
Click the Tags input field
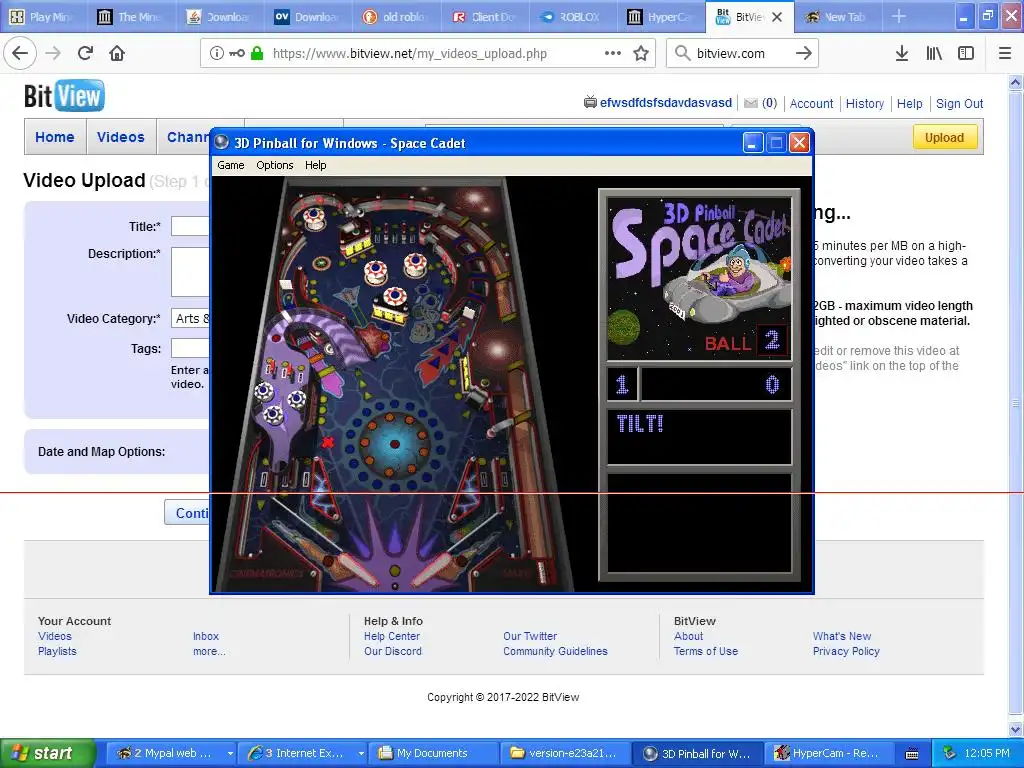coord(190,347)
